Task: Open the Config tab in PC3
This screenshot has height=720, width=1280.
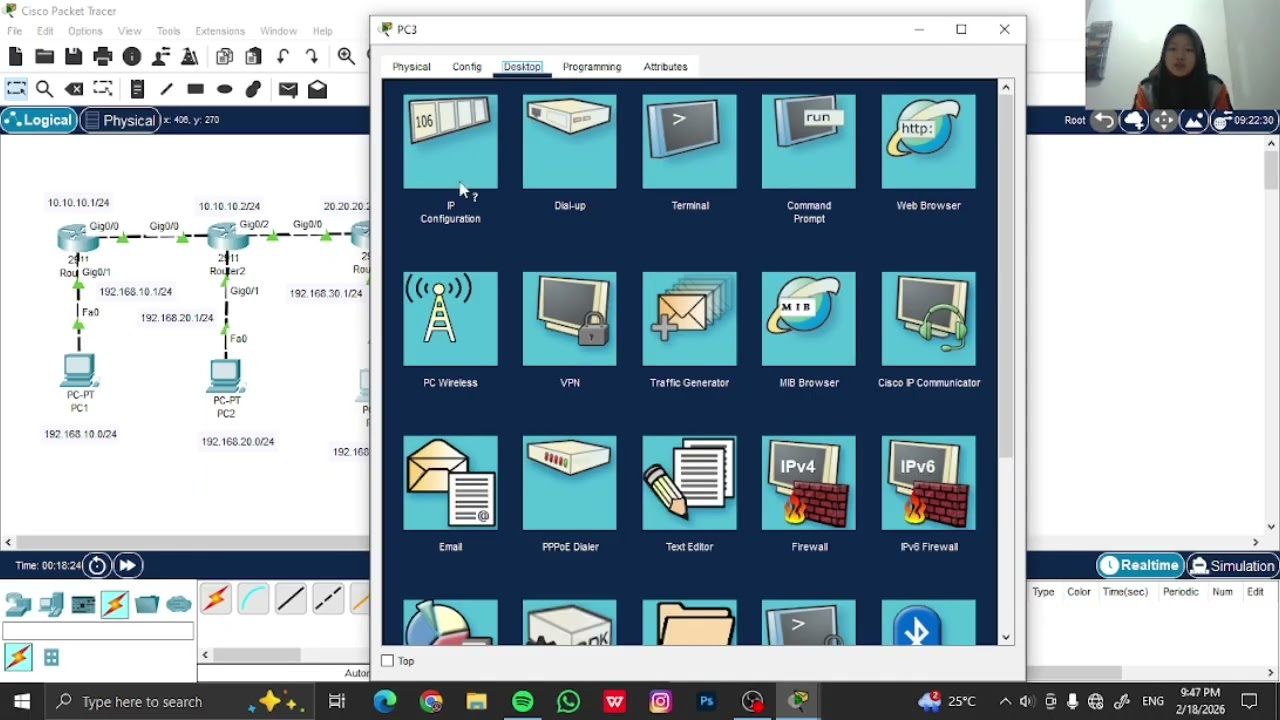Action: (467, 67)
